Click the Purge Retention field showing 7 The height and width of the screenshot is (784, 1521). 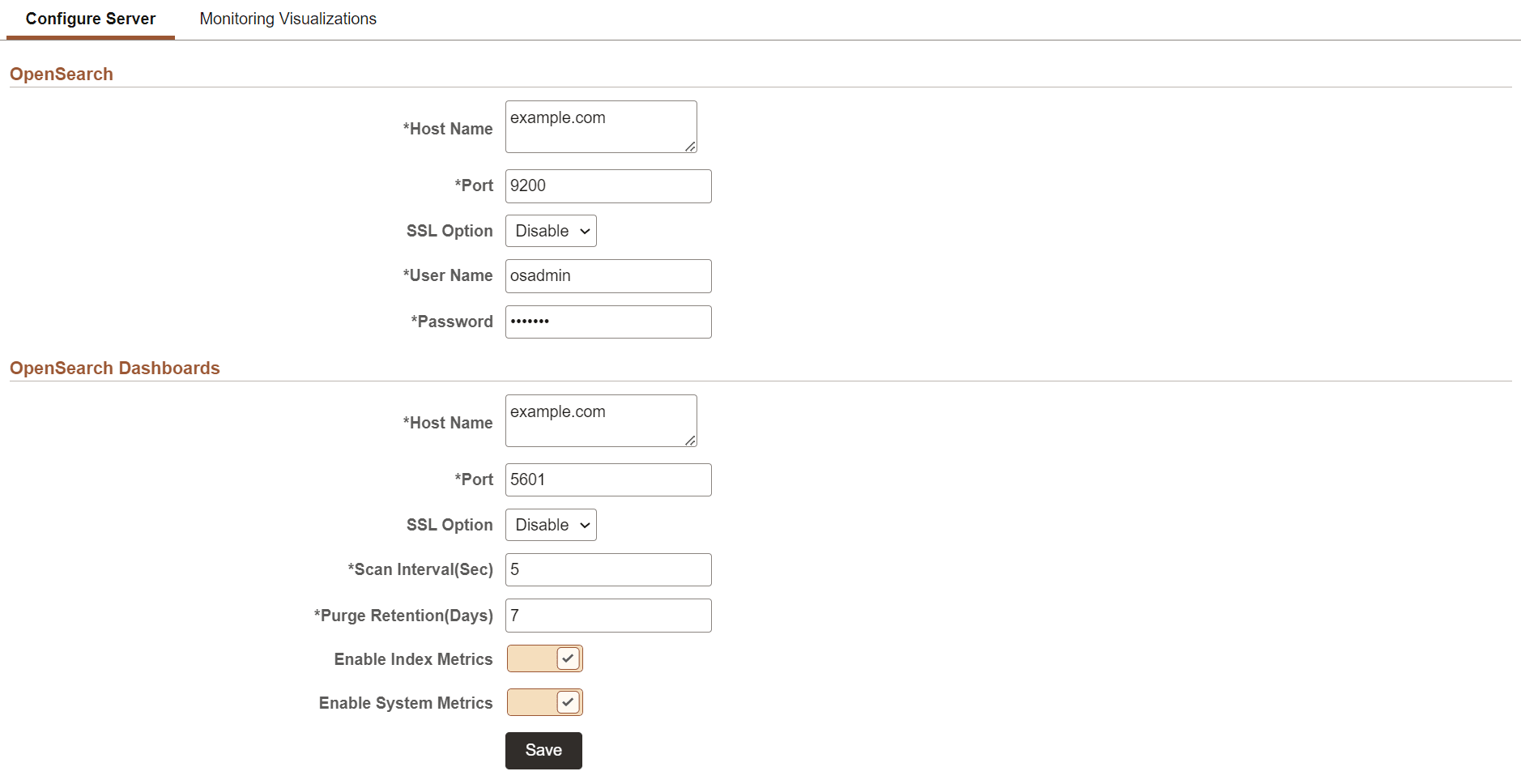point(607,616)
